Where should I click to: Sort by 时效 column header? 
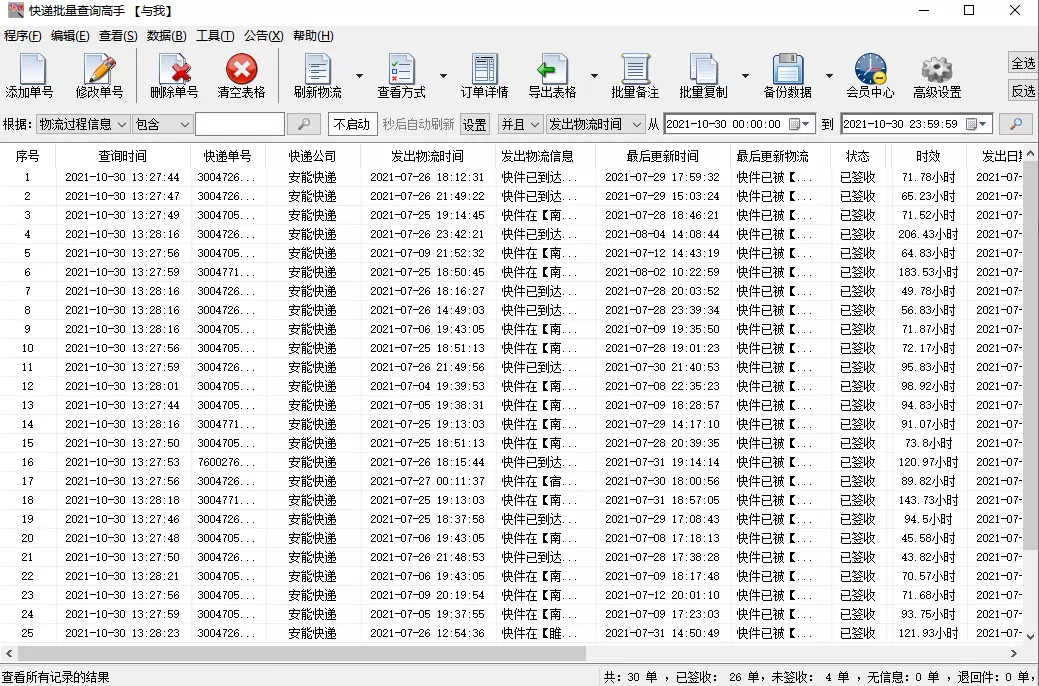[x=928, y=156]
